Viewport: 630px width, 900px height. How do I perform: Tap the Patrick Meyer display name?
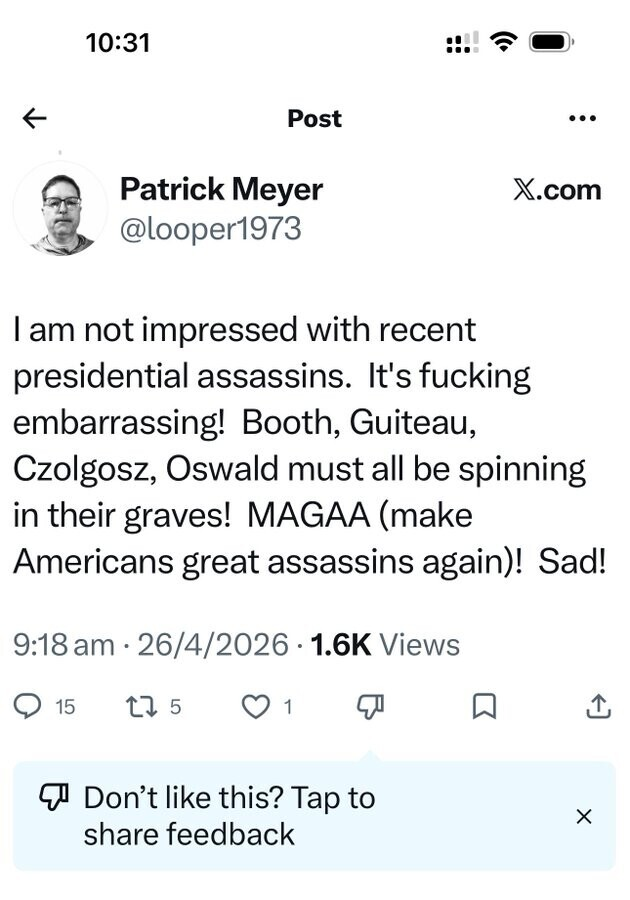221,189
